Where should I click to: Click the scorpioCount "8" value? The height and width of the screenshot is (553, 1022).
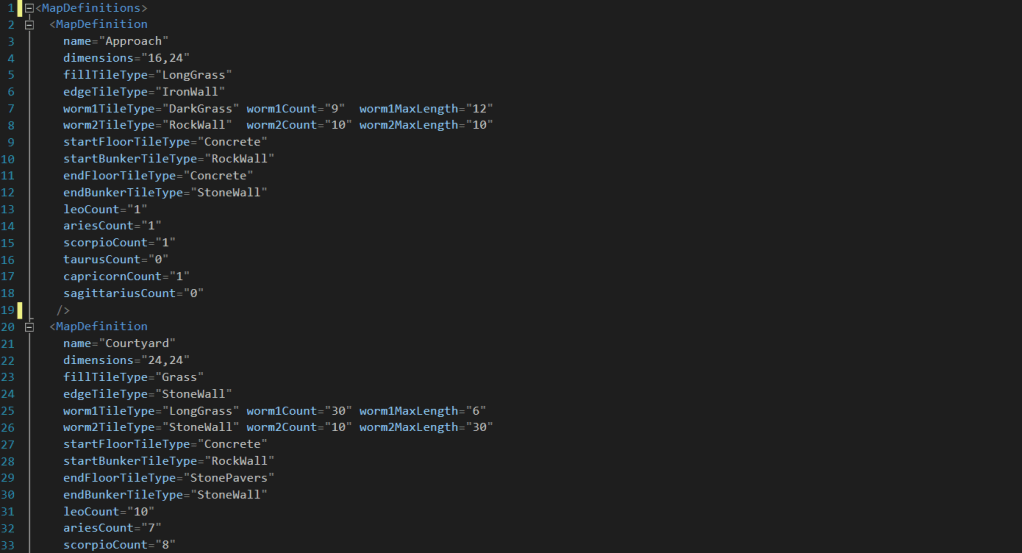point(155,545)
